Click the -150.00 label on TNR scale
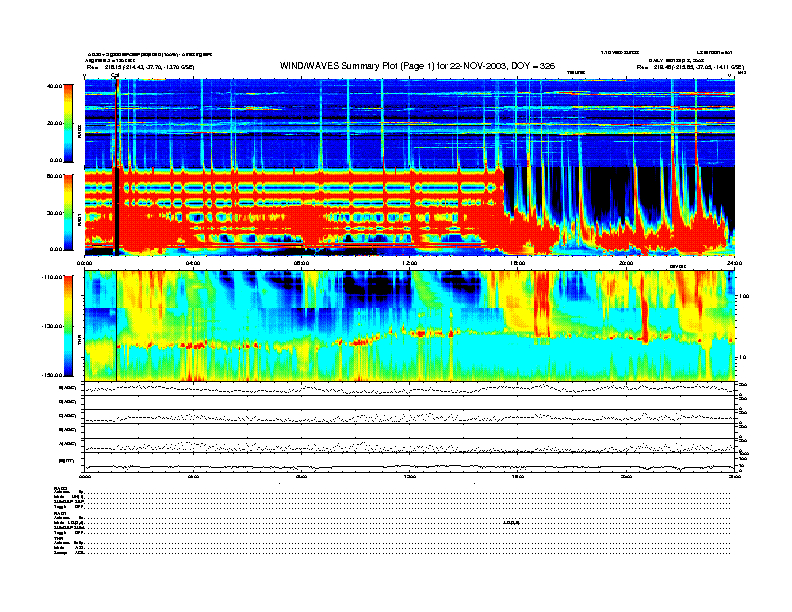The image size is (792, 612). coord(52,375)
